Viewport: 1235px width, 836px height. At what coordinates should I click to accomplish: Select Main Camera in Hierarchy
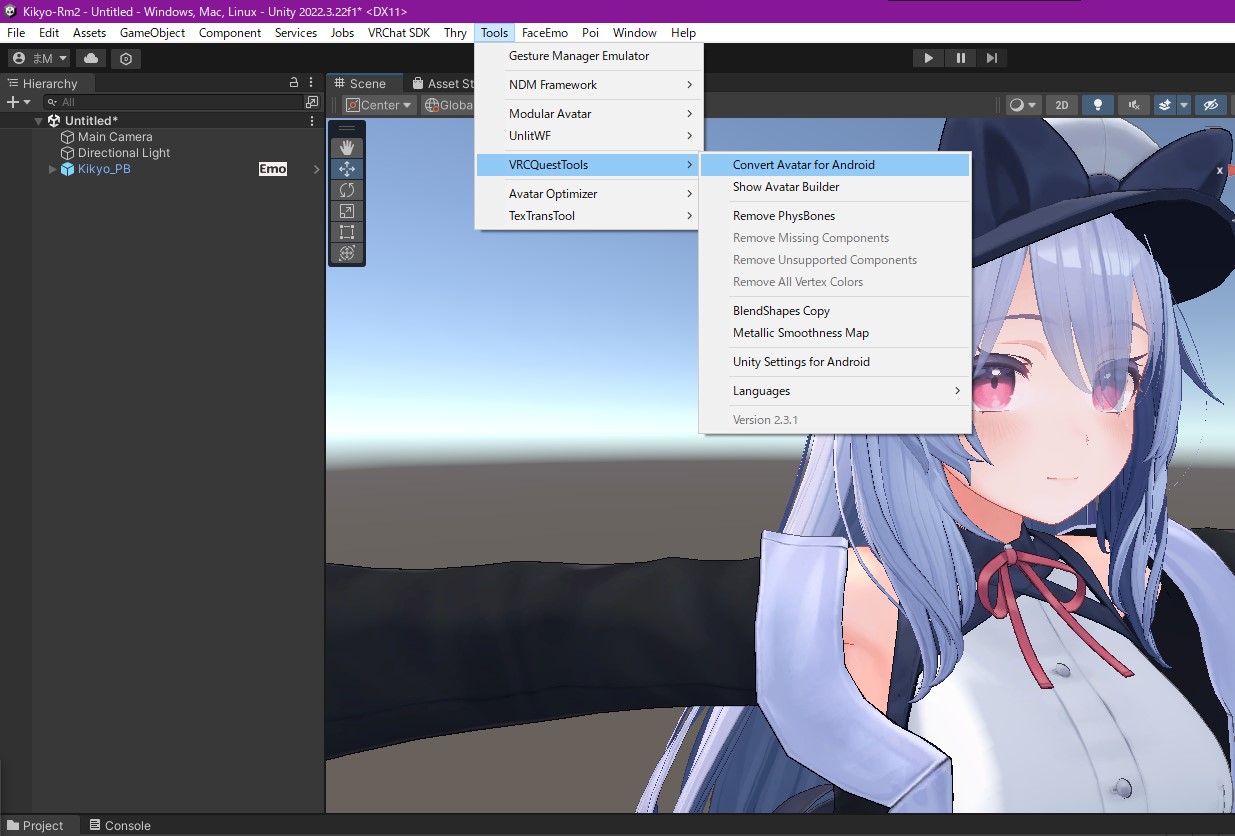[115, 137]
